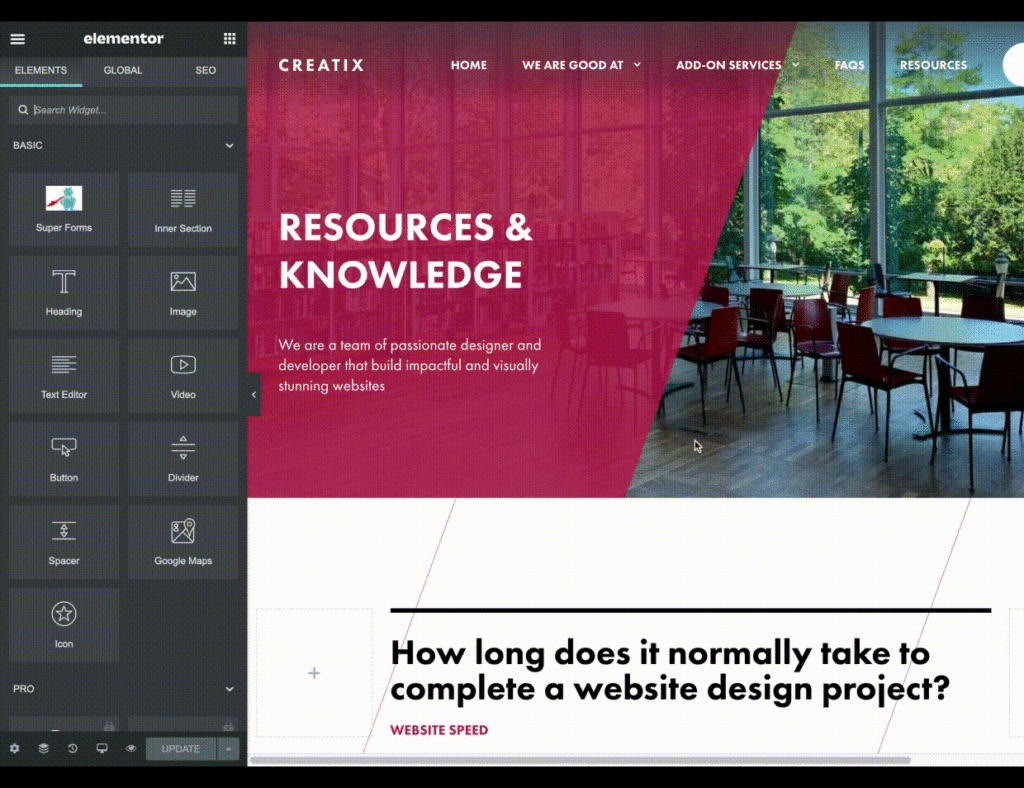The width and height of the screenshot is (1024, 788).
Task: Open the Navigator layers icon
Action: pyautogui.click(x=44, y=748)
